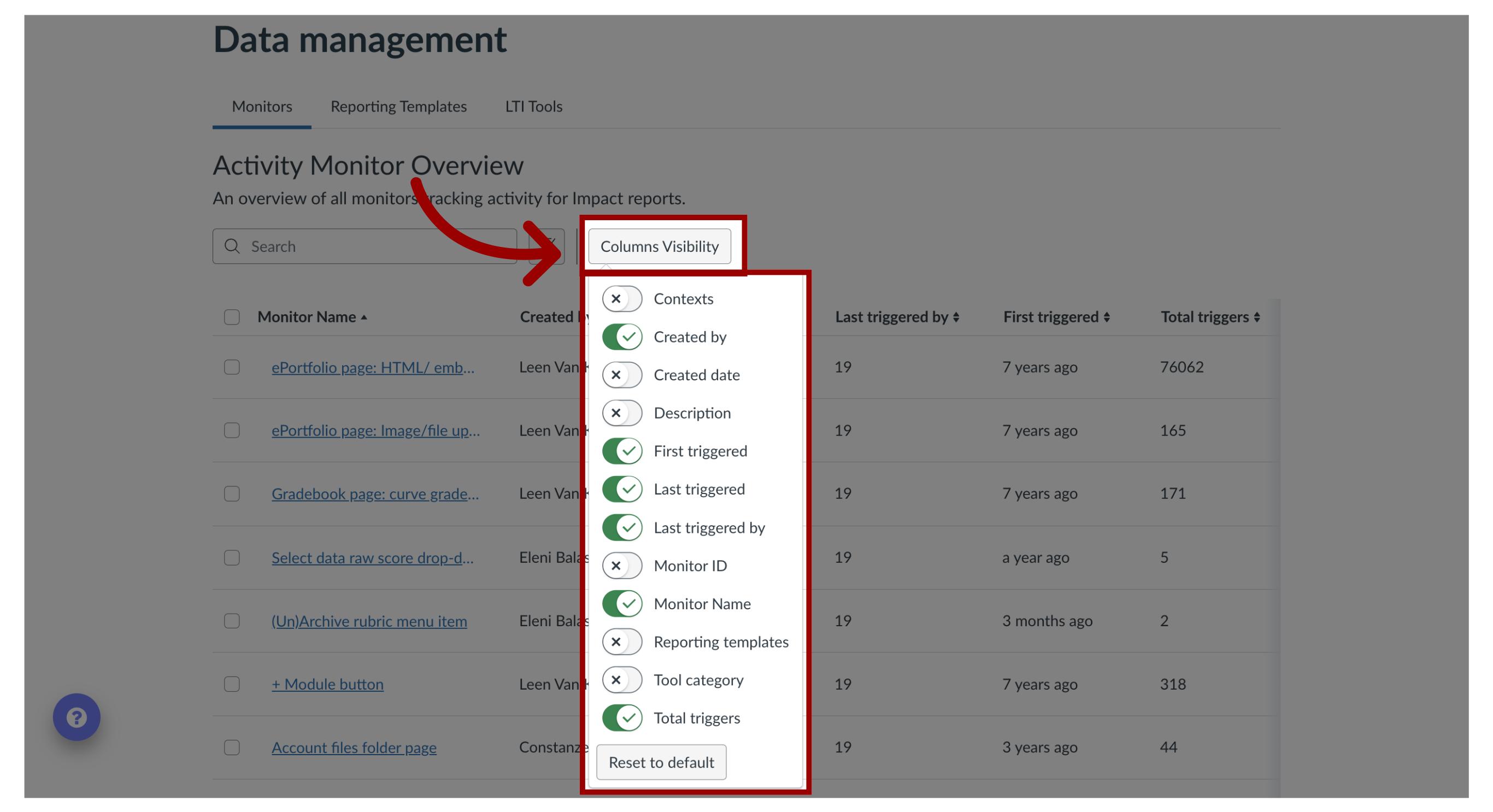Screen dimensions: 1493x812
Task: Enable the Description column toggle
Action: click(622, 413)
